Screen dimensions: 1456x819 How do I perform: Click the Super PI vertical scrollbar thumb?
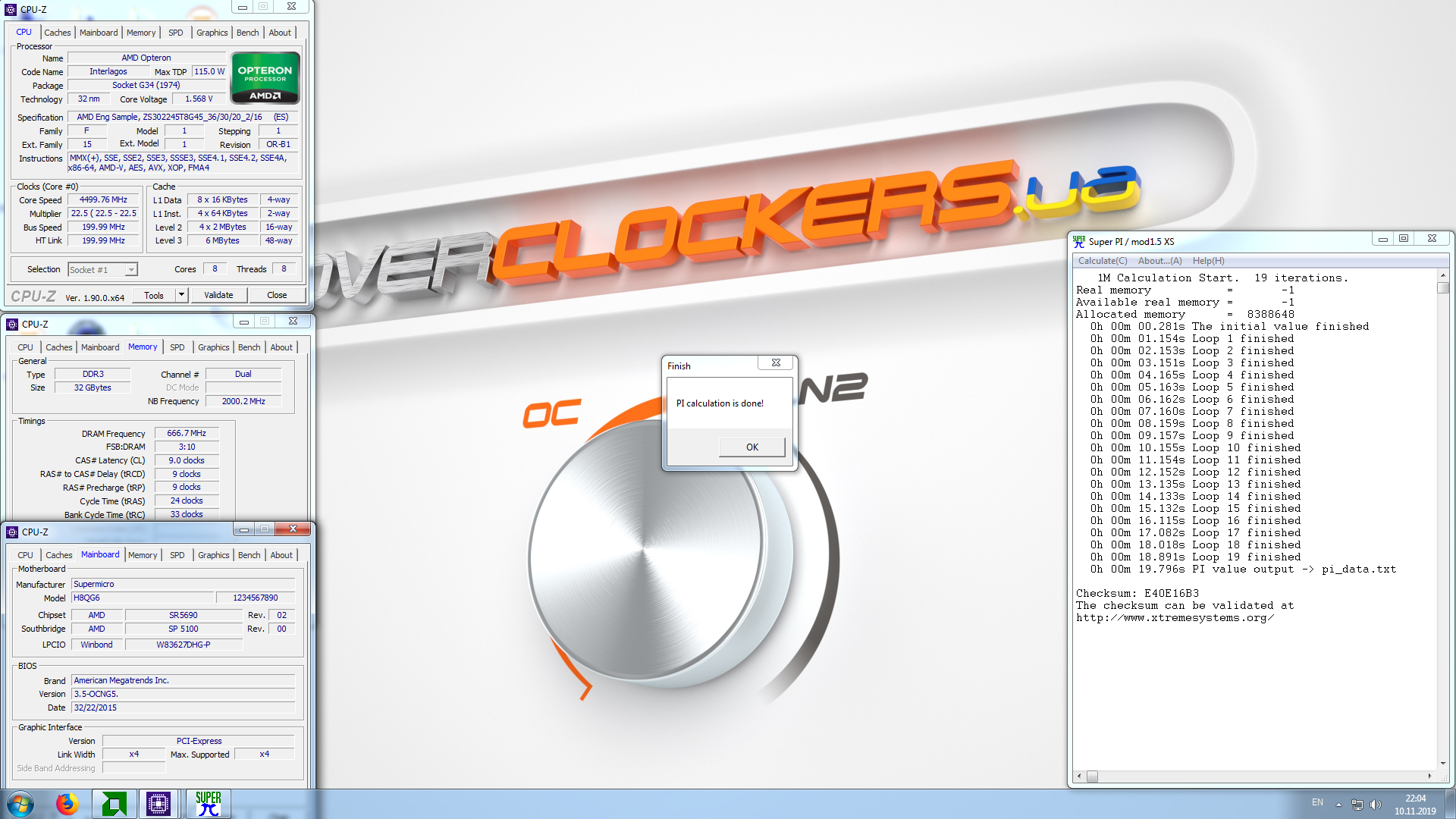1443,287
